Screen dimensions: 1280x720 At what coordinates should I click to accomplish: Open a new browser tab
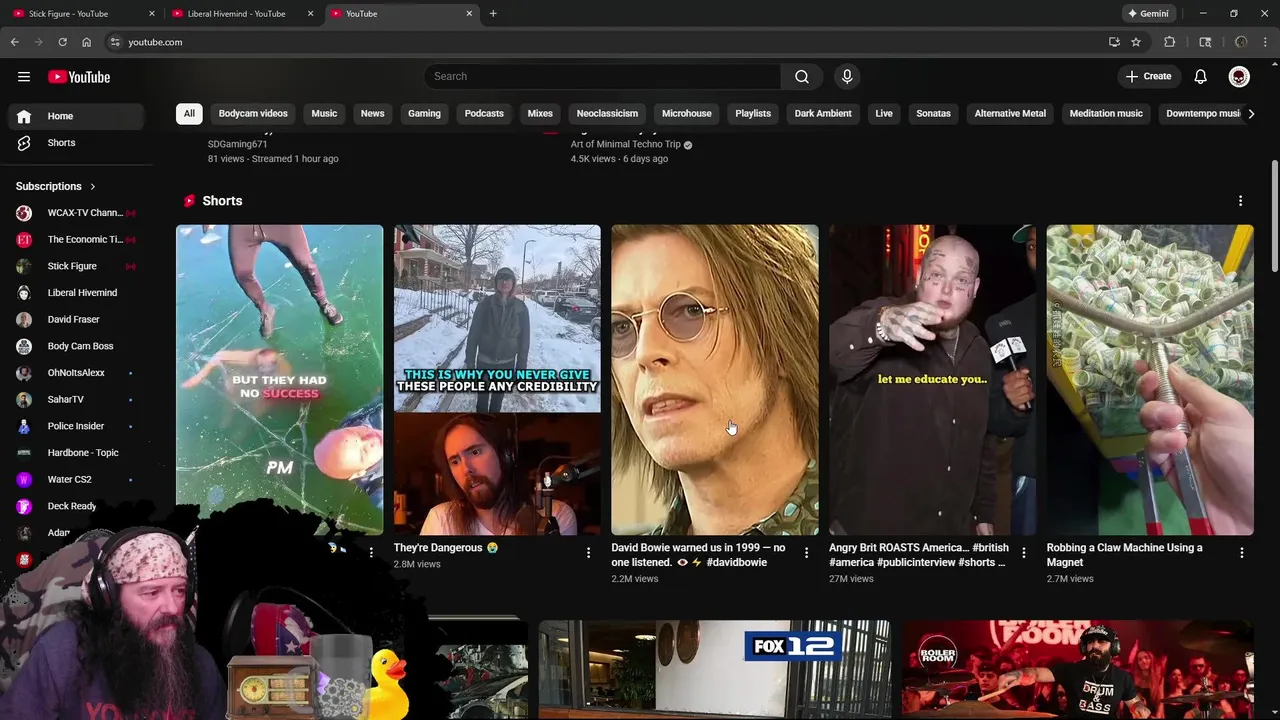(x=493, y=14)
